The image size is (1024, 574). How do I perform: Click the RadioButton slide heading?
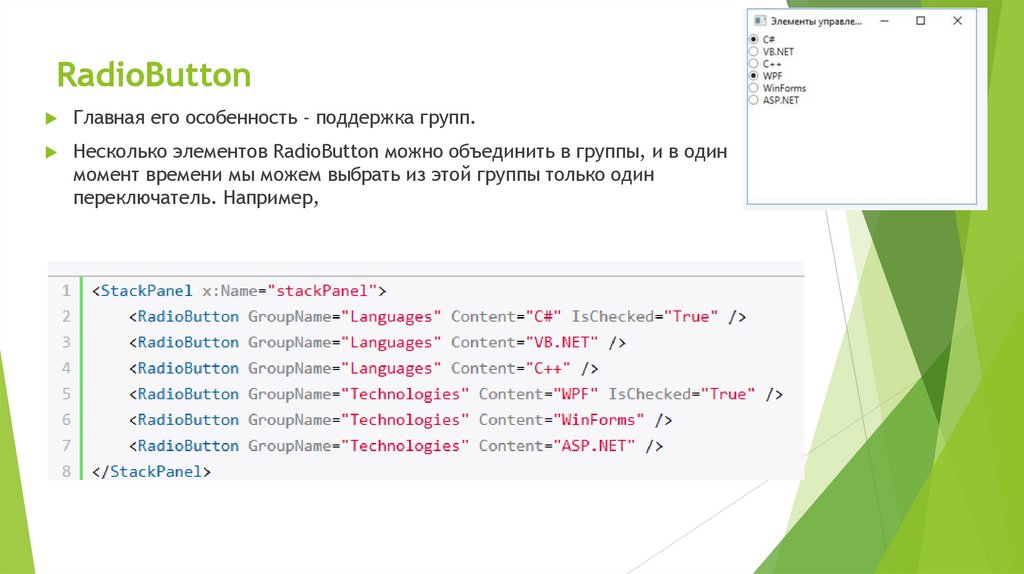(154, 74)
